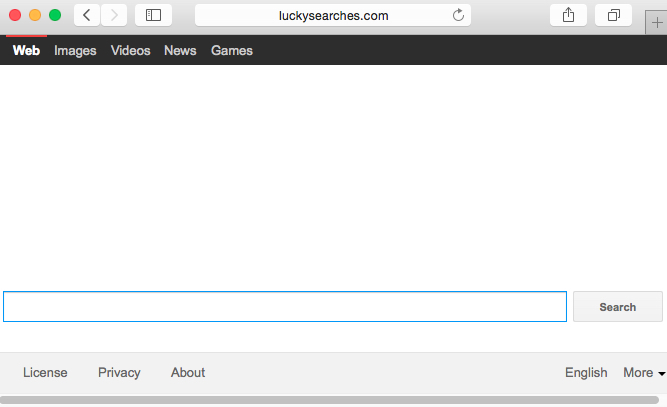Switch to the Images tab

(75, 51)
